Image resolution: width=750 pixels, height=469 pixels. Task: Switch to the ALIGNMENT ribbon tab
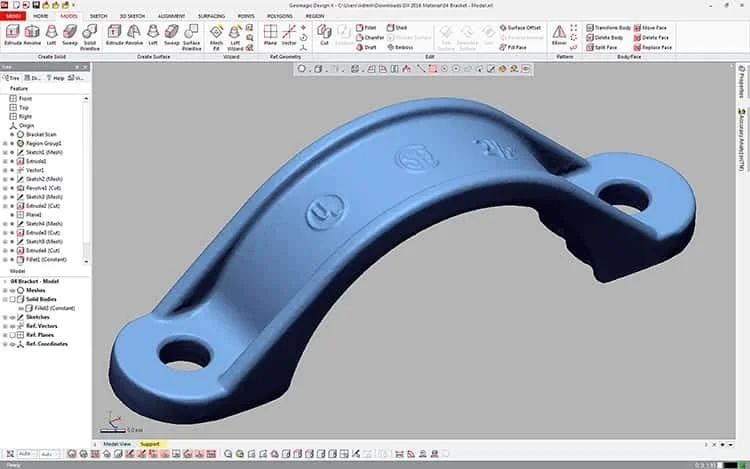coord(171,16)
